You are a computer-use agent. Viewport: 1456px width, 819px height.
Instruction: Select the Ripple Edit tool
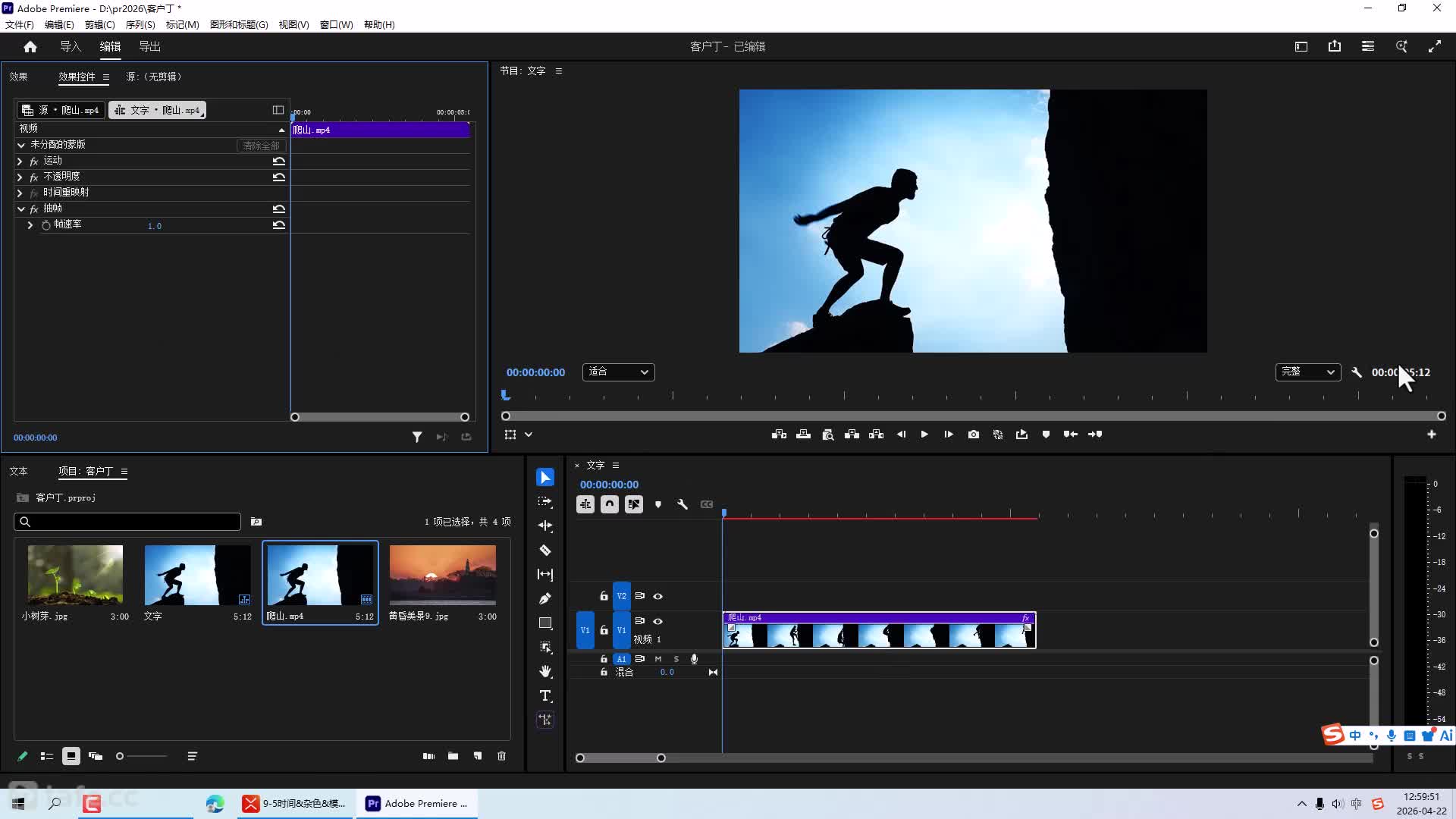(x=545, y=526)
